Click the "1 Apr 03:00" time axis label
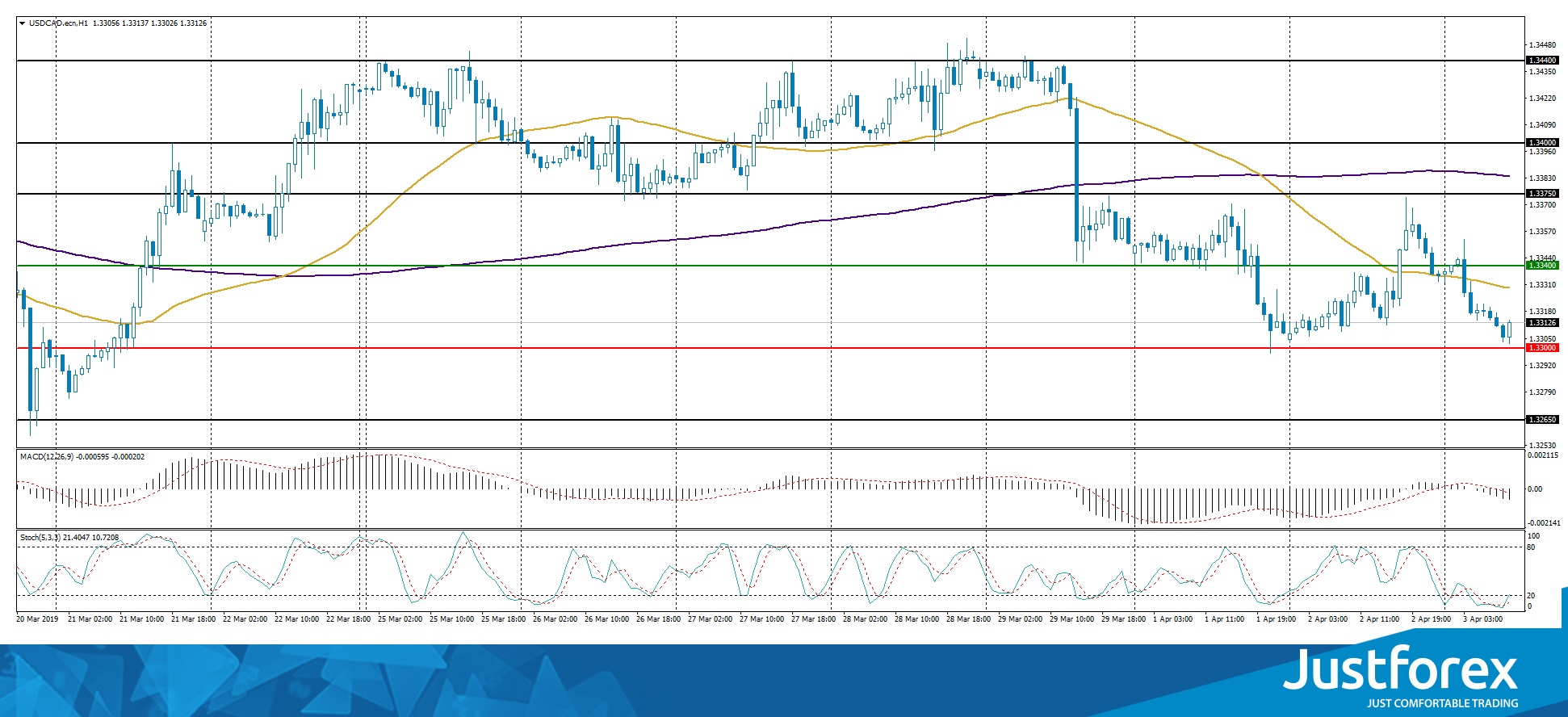Viewport: 1568px width, 717px height. (x=1173, y=619)
